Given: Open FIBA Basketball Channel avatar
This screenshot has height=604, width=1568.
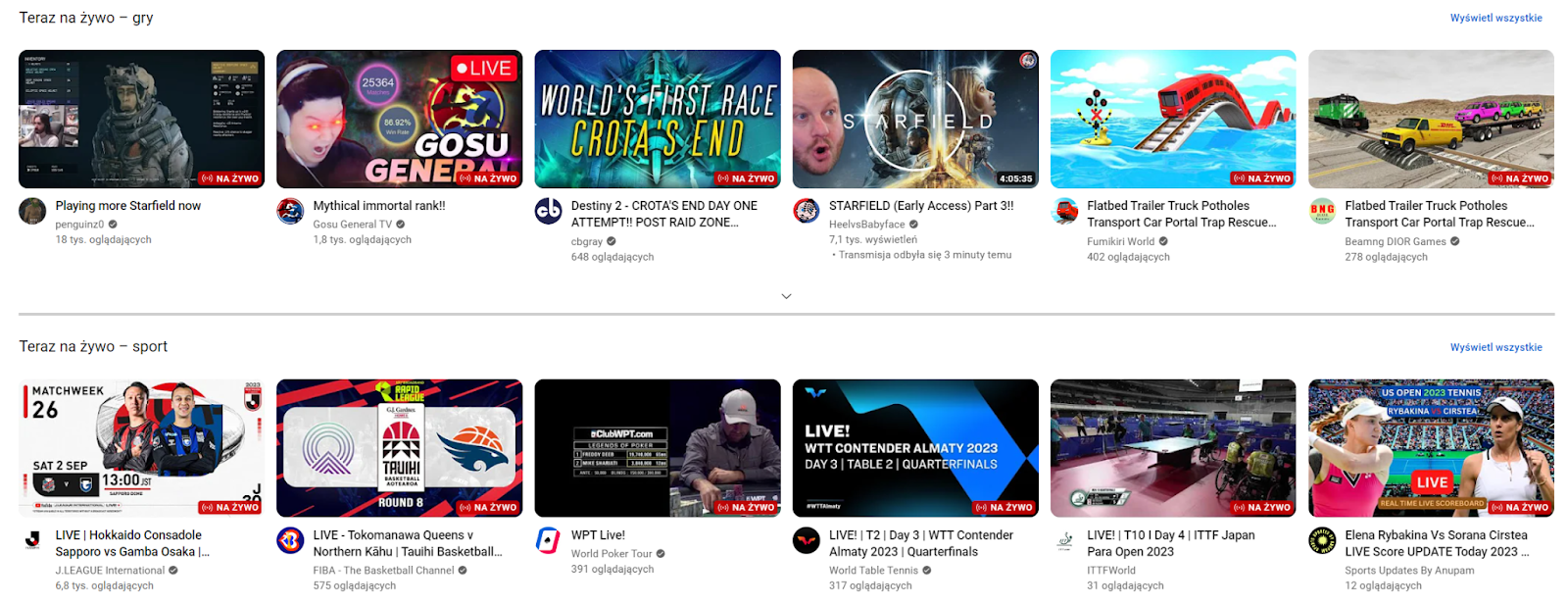Looking at the screenshot, I should pos(290,540).
